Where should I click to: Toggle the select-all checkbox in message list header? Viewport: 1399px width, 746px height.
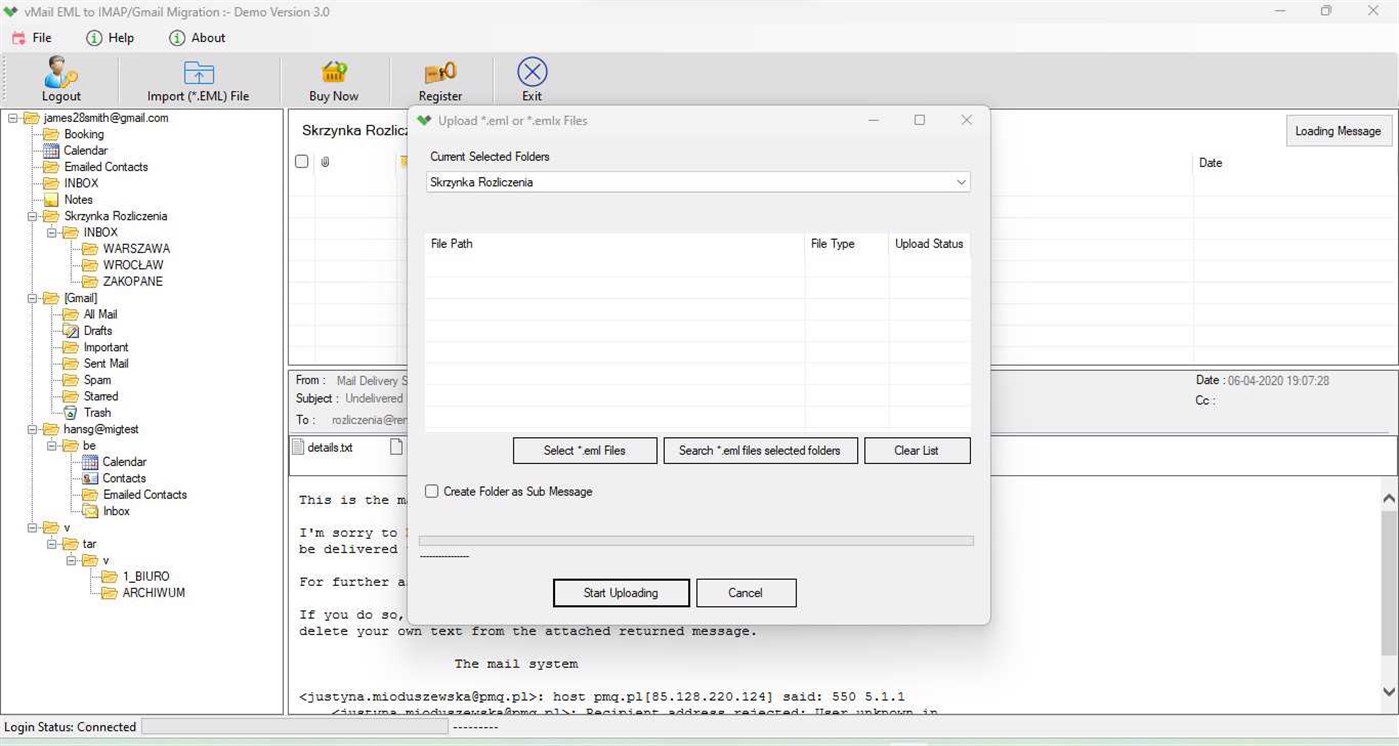tap(301, 161)
